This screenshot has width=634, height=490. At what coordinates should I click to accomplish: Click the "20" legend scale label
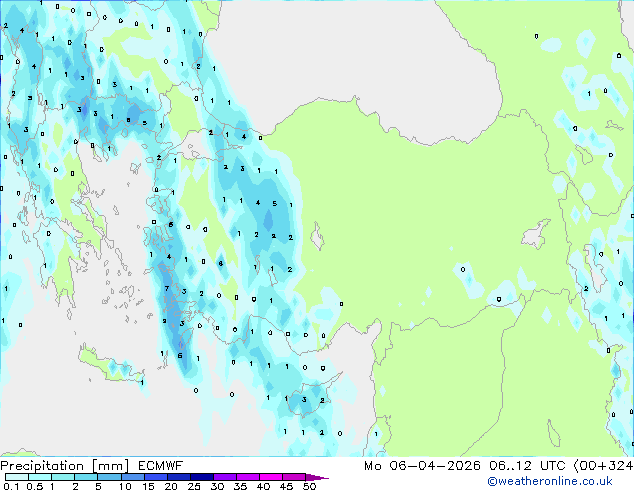[x=171, y=486]
